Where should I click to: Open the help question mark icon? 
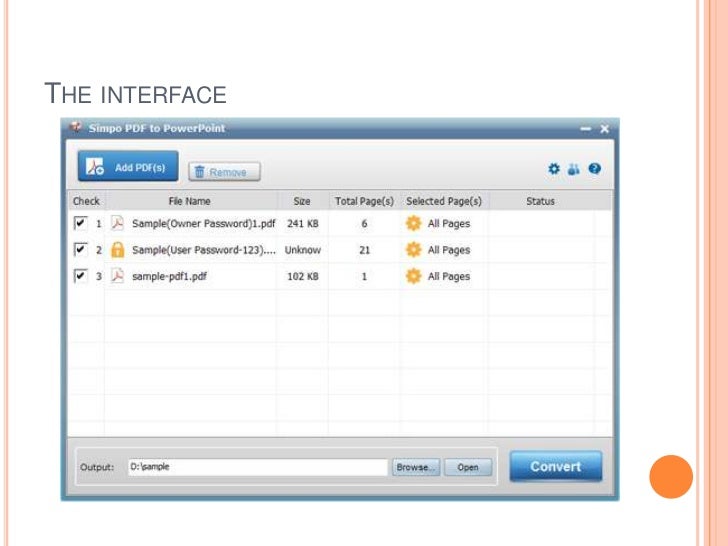pyautogui.click(x=594, y=169)
